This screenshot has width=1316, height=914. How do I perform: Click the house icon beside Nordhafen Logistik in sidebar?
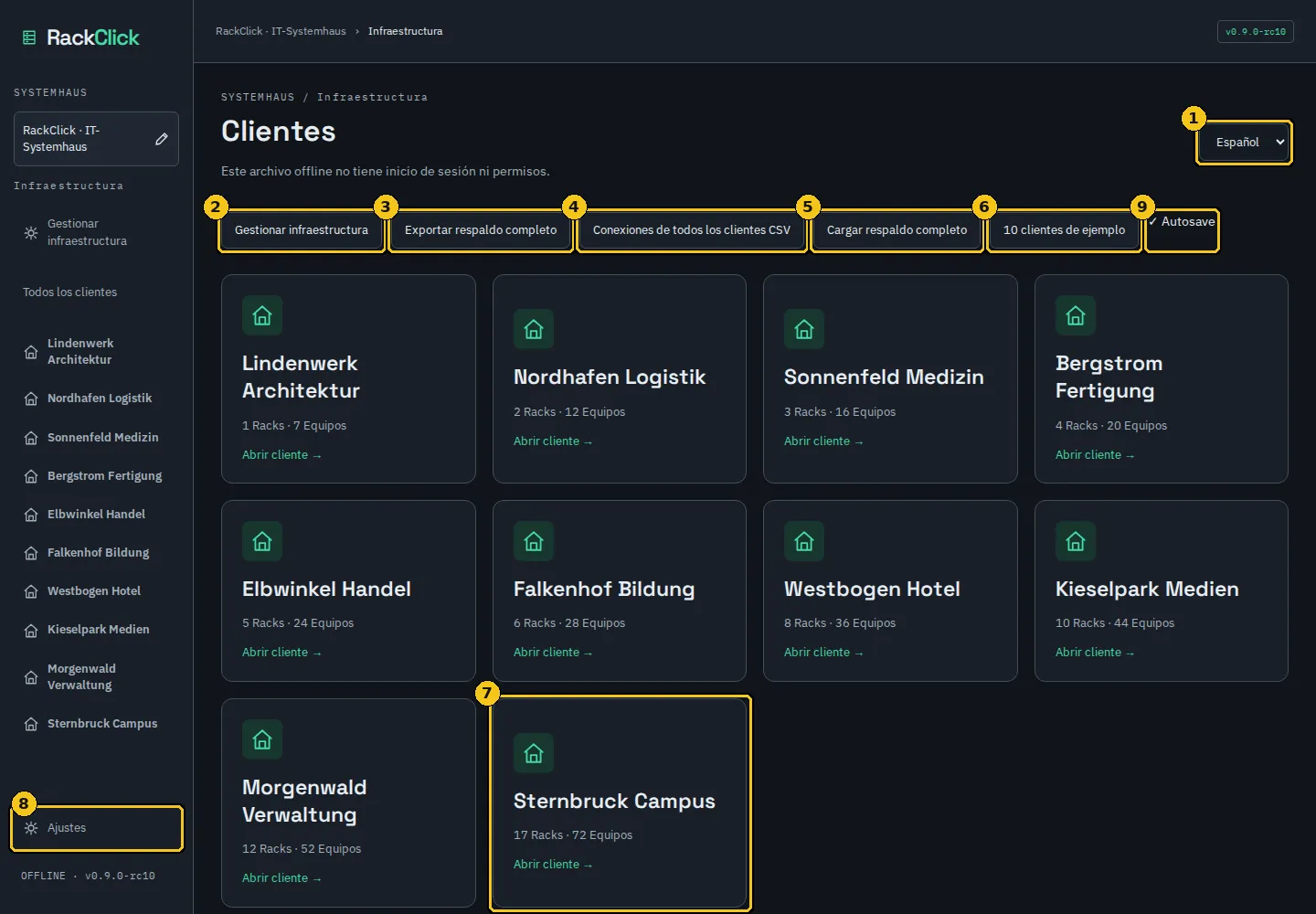tap(31, 399)
